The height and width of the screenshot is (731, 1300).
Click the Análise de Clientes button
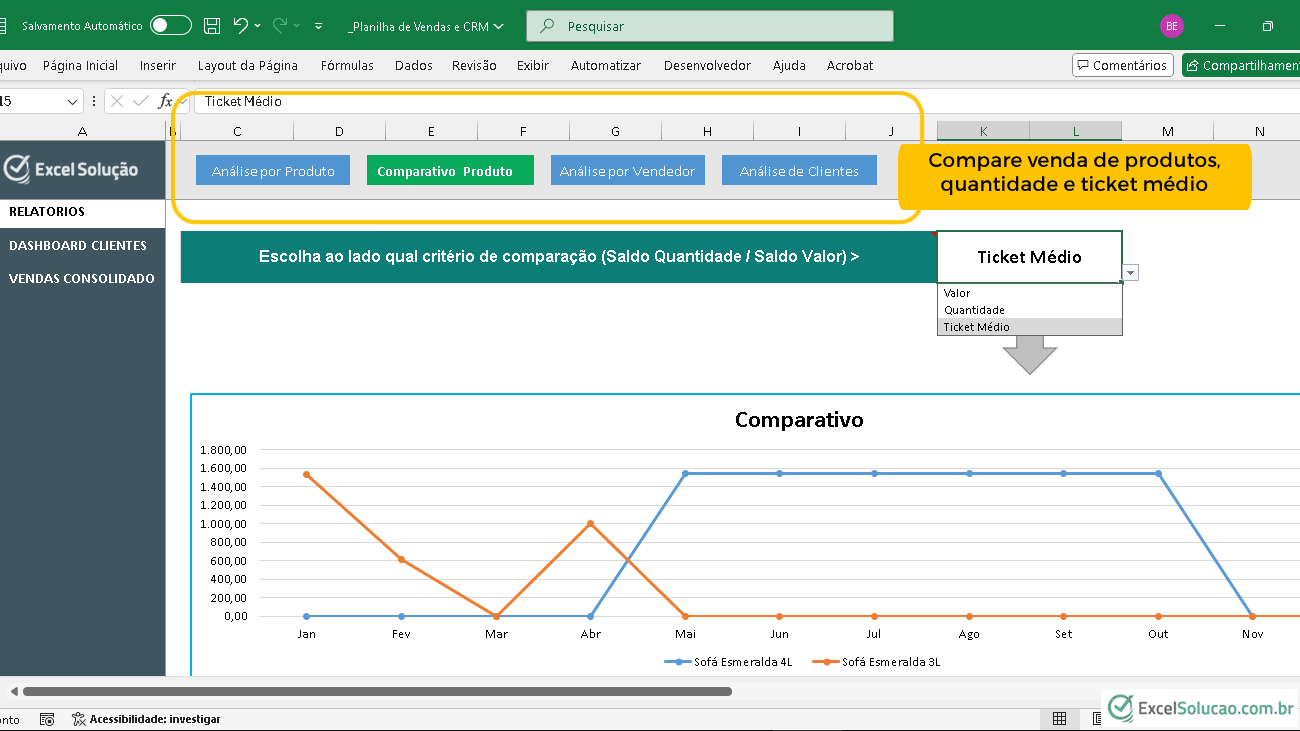point(799,171)
